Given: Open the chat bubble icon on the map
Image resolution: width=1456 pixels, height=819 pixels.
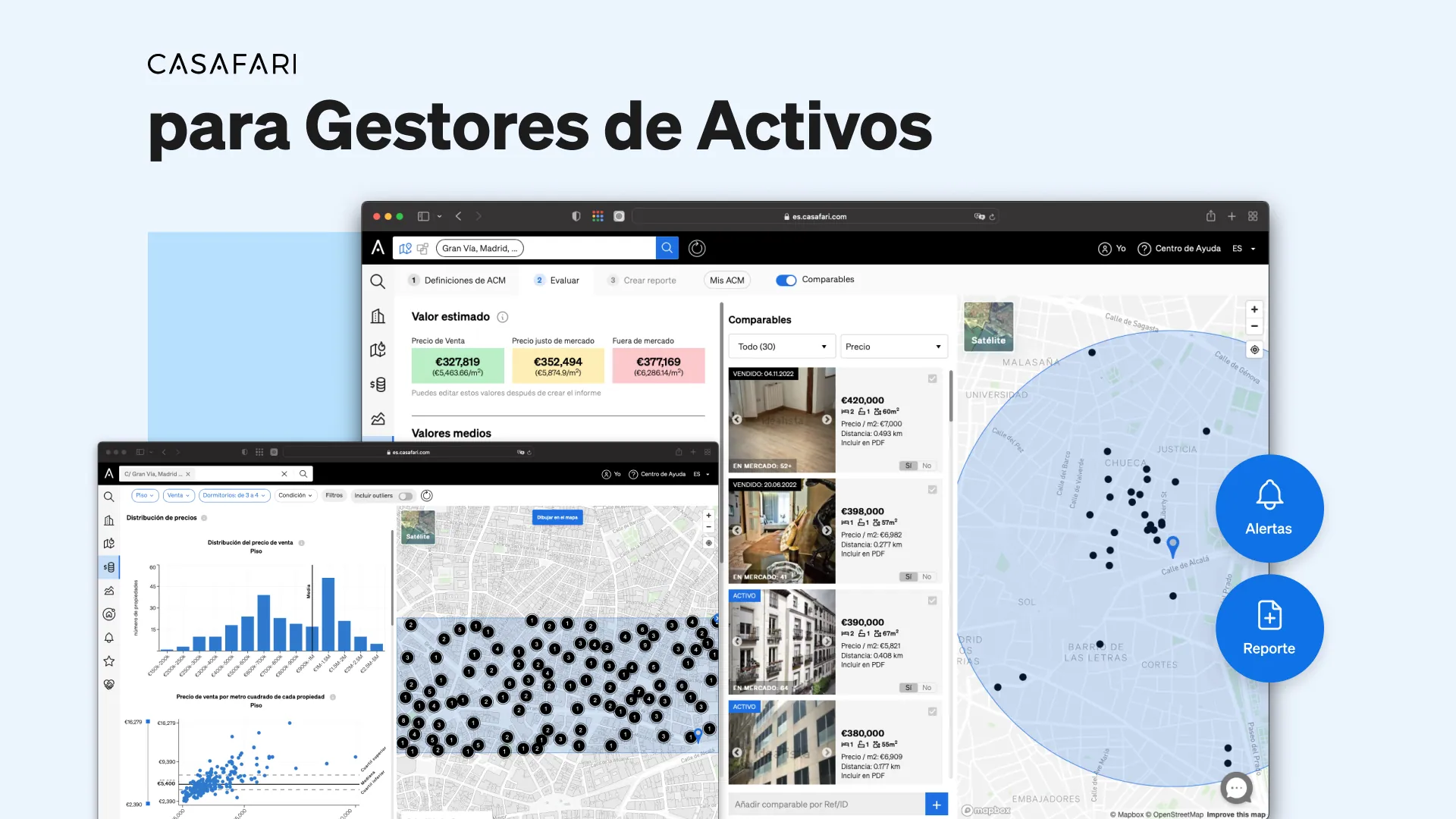Looking at the screenshot, I should click(1236, 788).
